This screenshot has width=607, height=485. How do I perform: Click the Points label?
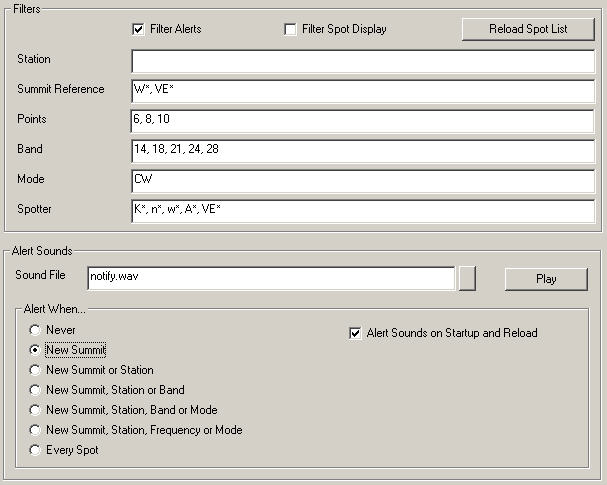[x=32, y=119]
